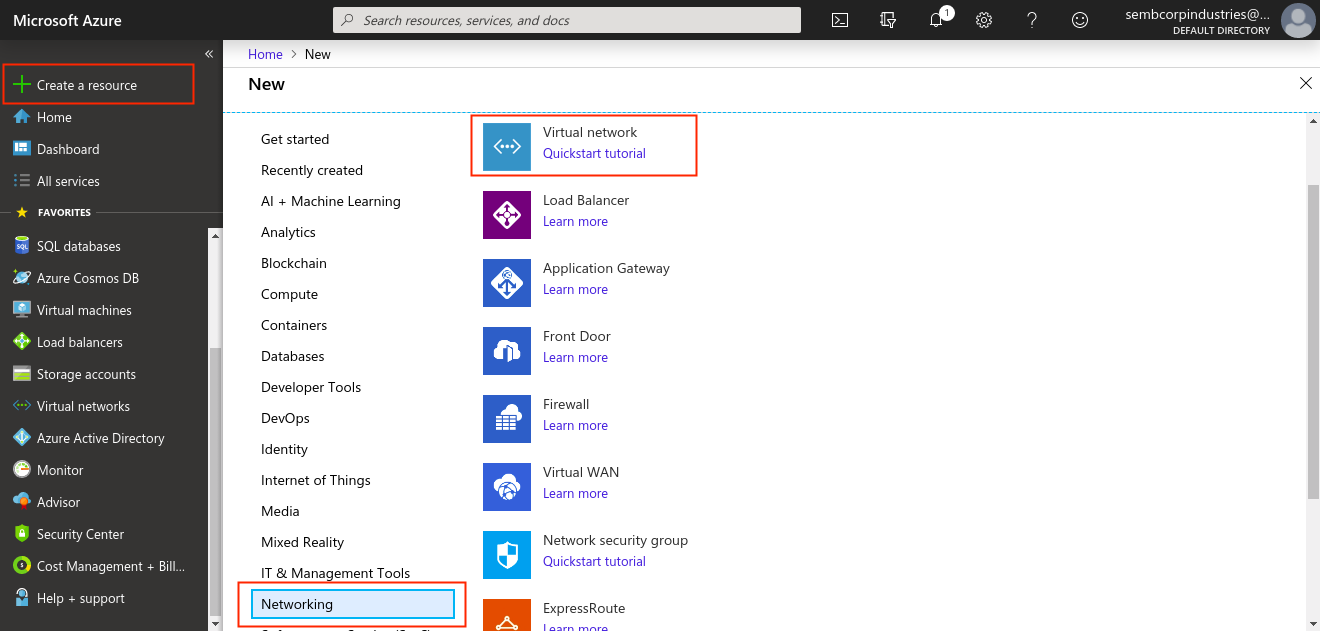The width and height of the screenshot is (1320, 631).
Task: Select the Internet of Things category
Action: 316,480
